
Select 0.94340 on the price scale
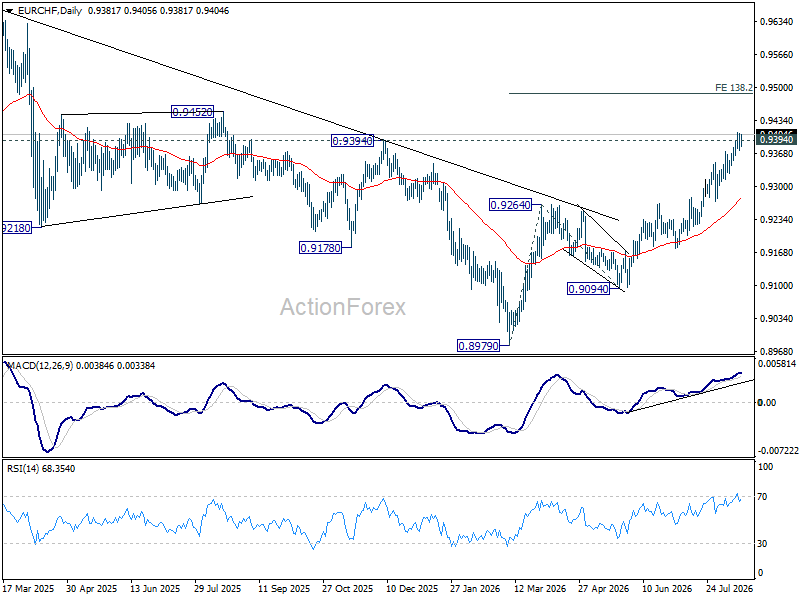(777, 121)
